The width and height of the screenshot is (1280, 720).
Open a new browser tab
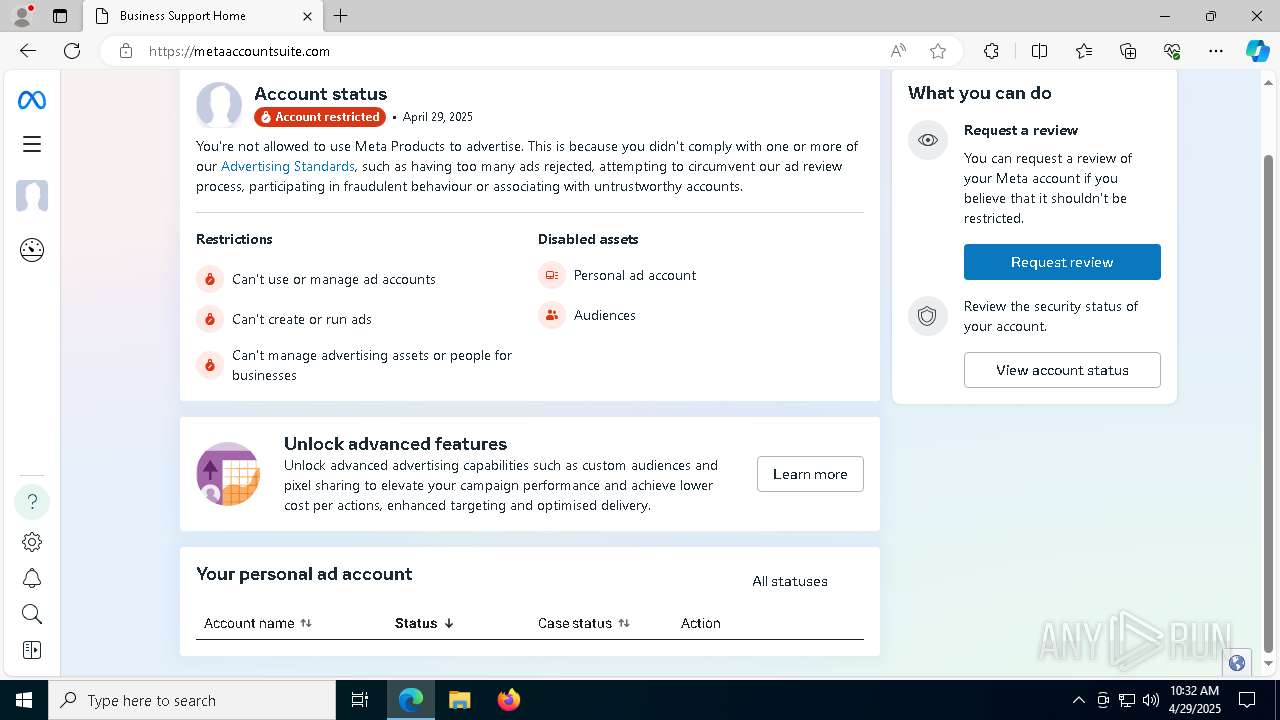click(x=341, y=16)
